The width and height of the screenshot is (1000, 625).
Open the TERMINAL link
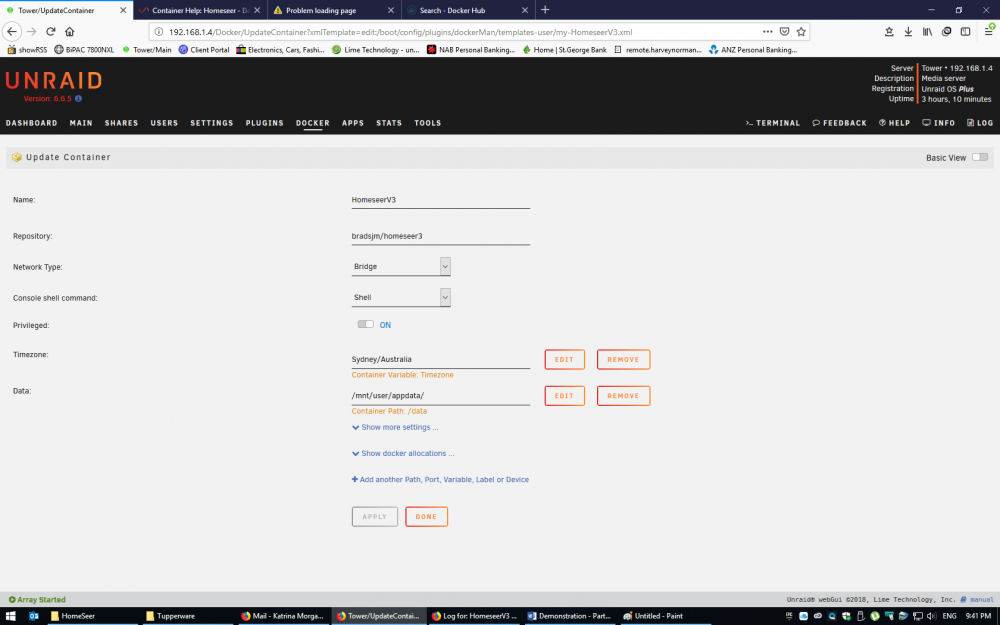(x=772, y=122)
